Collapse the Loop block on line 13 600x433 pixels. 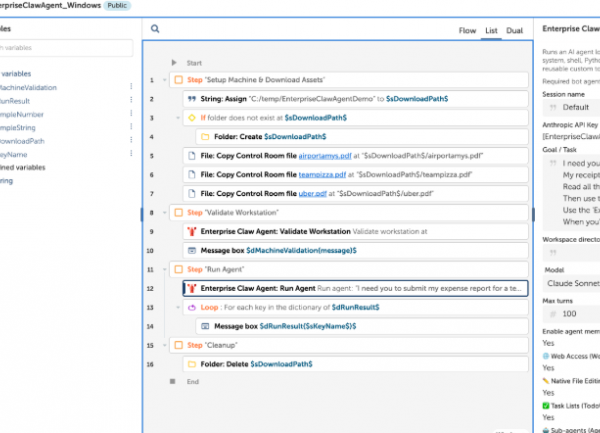(x=178, y=308)
